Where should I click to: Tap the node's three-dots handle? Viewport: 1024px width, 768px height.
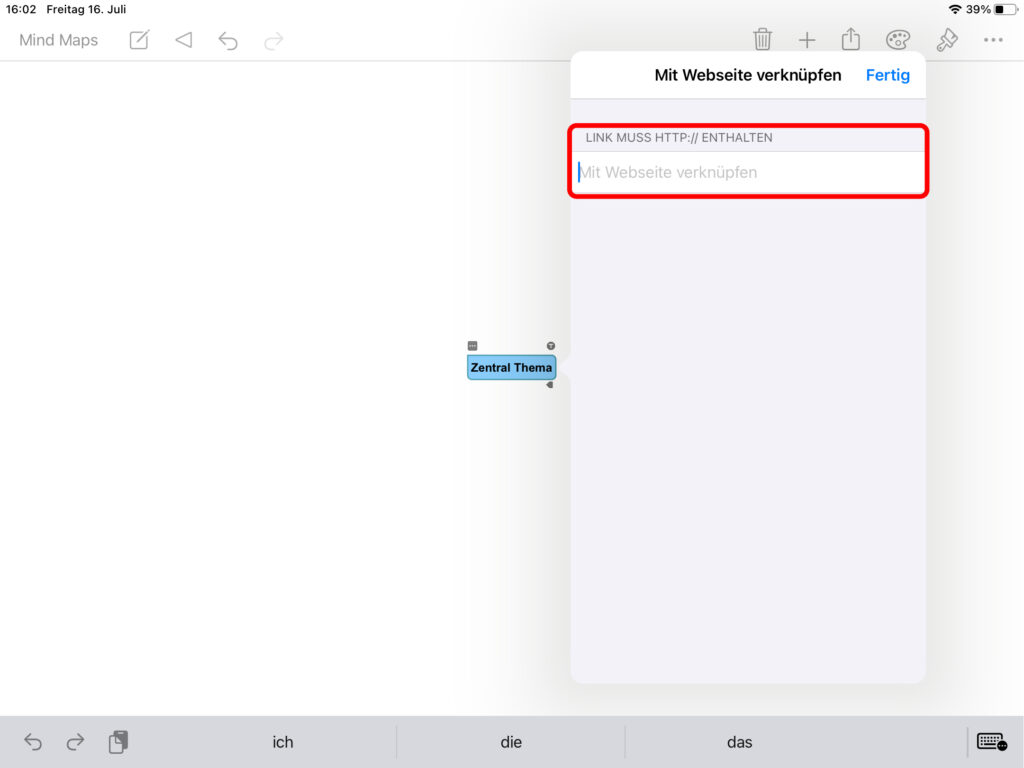(472, 345)
